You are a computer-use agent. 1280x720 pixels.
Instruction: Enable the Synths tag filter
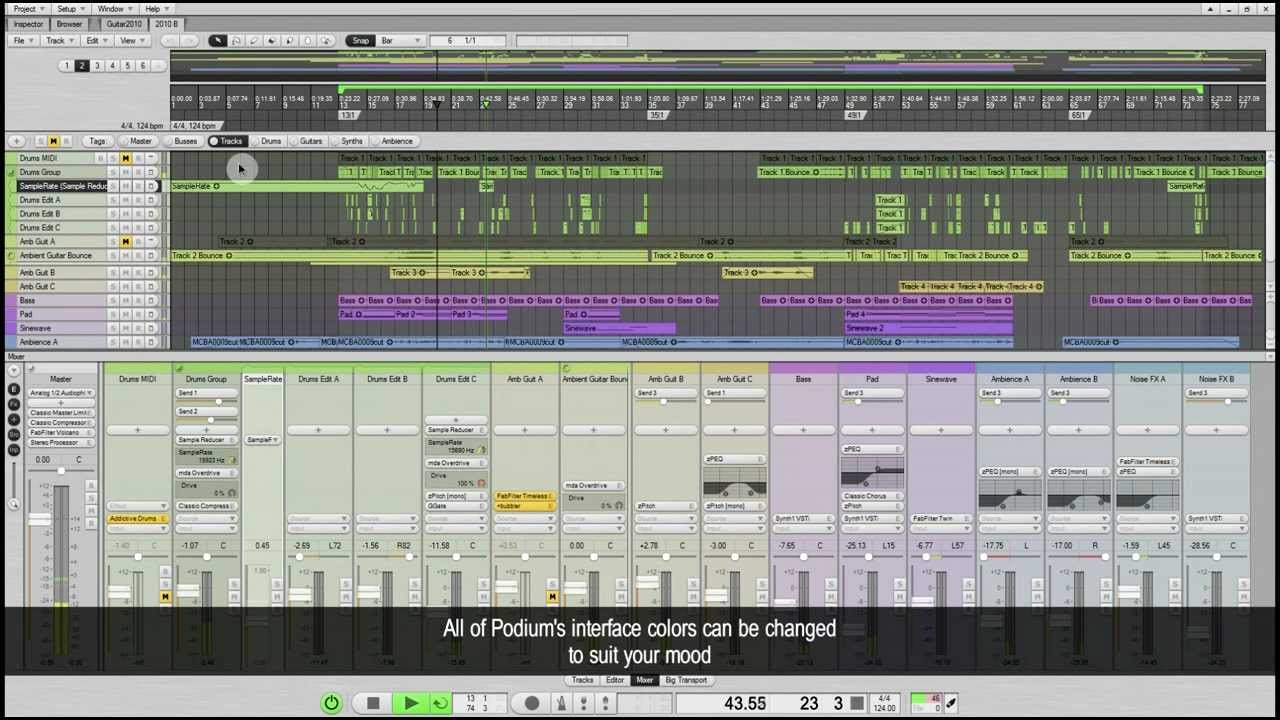(x=351, y=141)
